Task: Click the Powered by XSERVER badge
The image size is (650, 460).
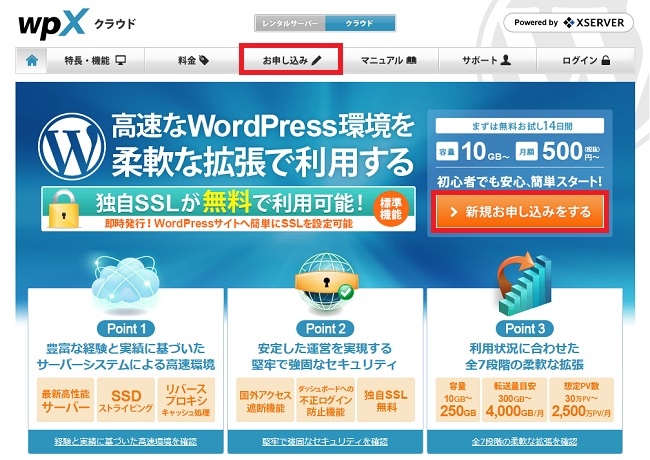Action: coord(568,23)
